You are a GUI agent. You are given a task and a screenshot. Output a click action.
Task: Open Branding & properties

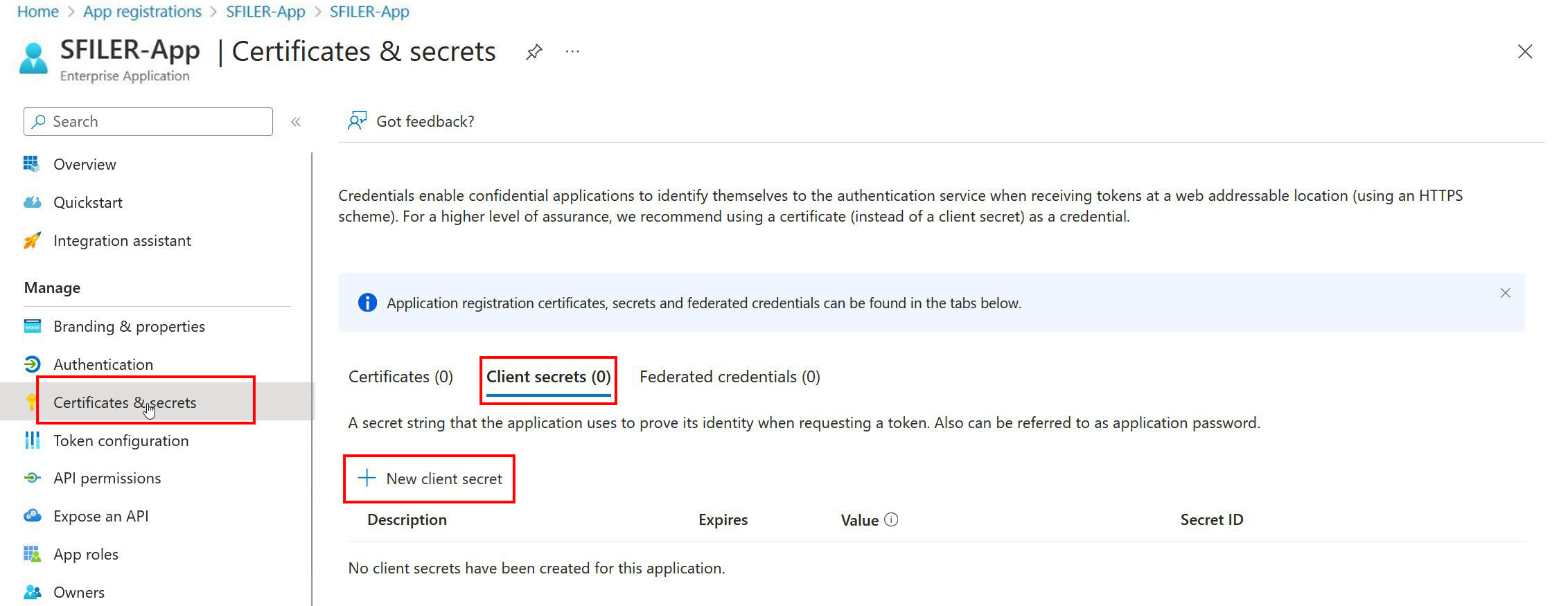[129, 326]
